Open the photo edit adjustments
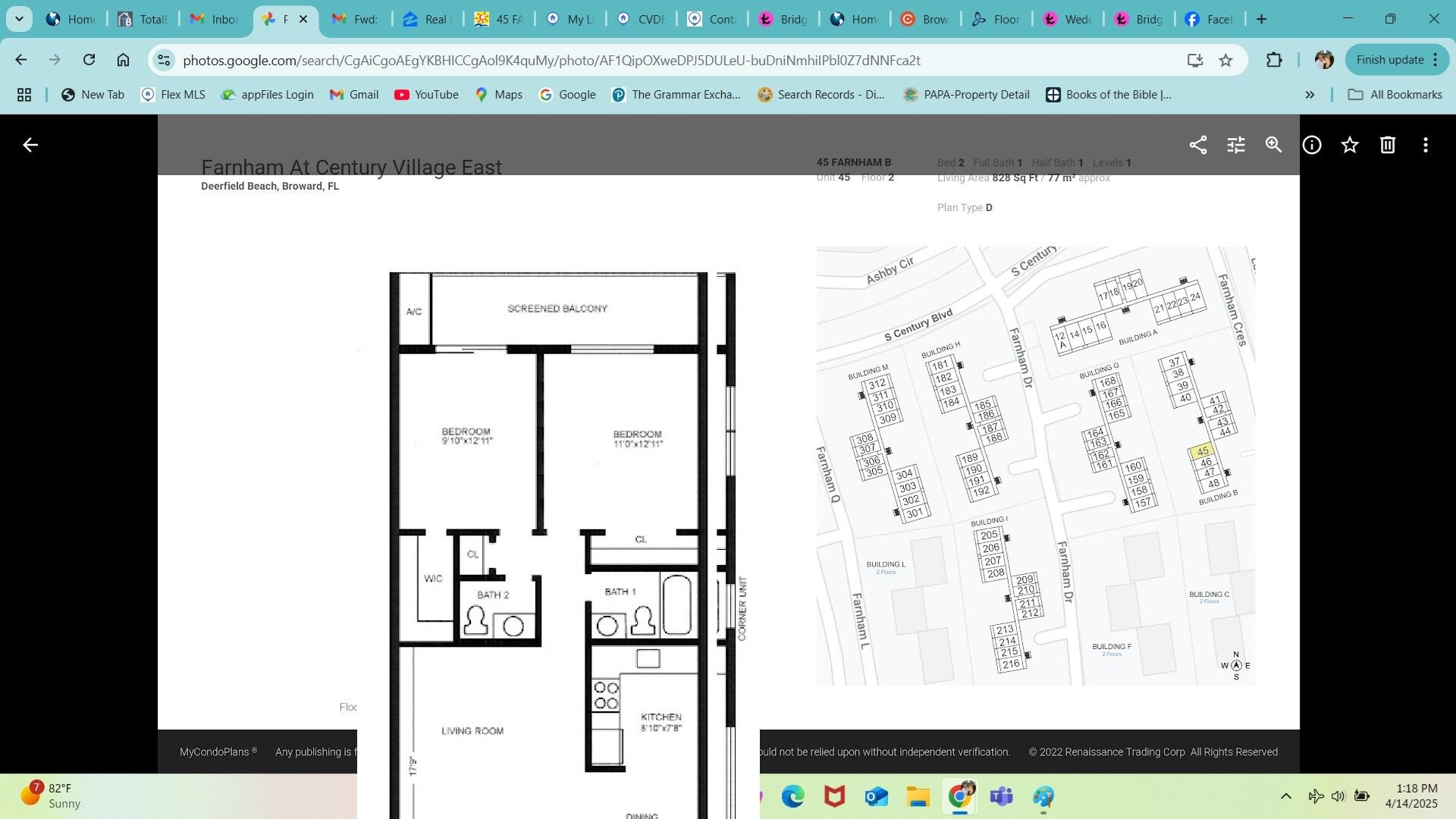 [x=1236, y=145]
